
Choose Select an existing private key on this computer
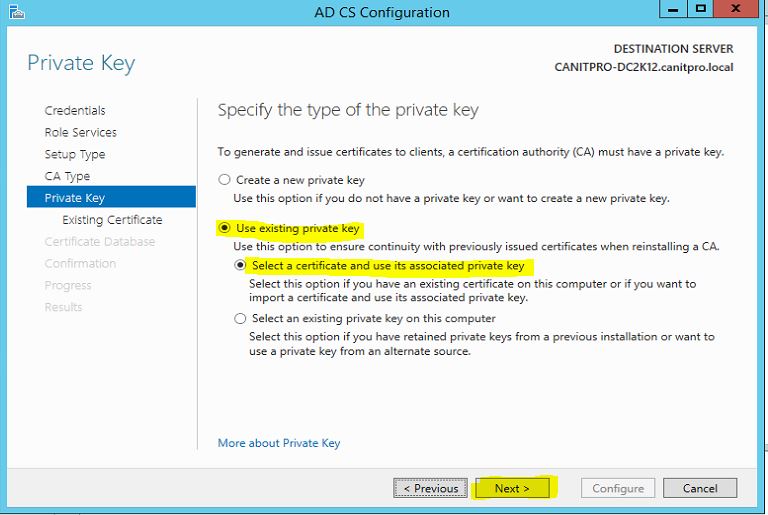[240, 319]
